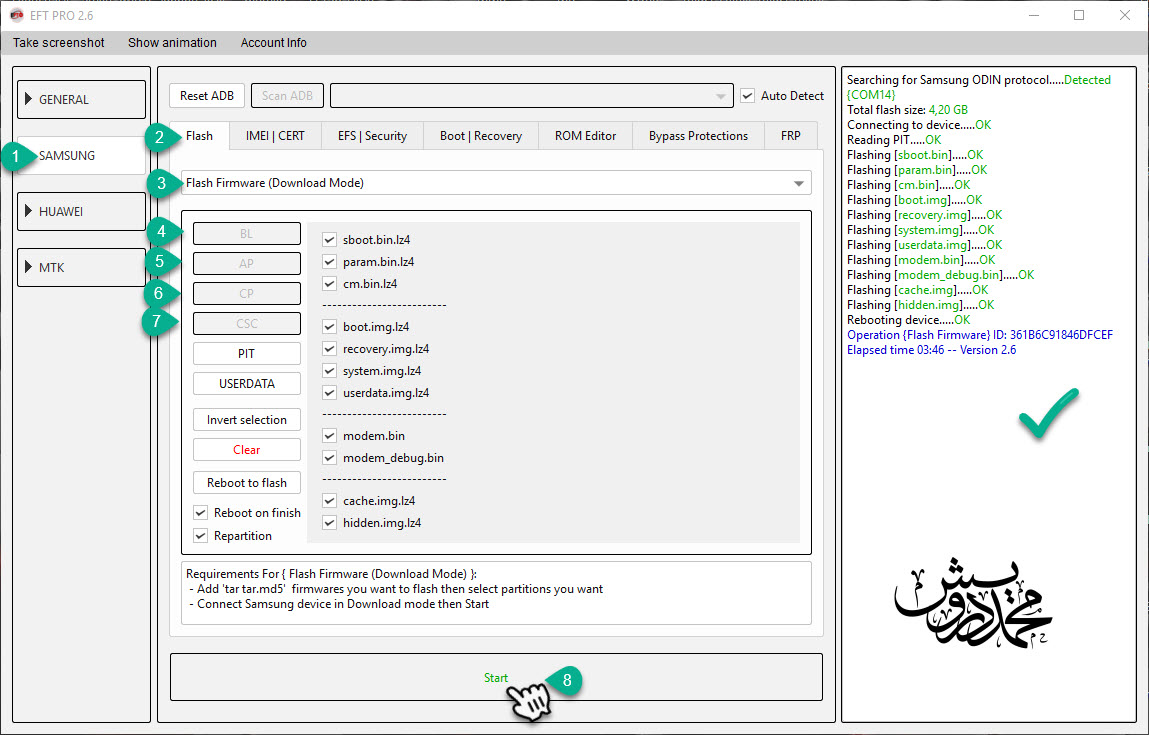Click the EFT PRO app icon in title bar
This screenshot has width=1149, height=735.
[x=16, y=15]
